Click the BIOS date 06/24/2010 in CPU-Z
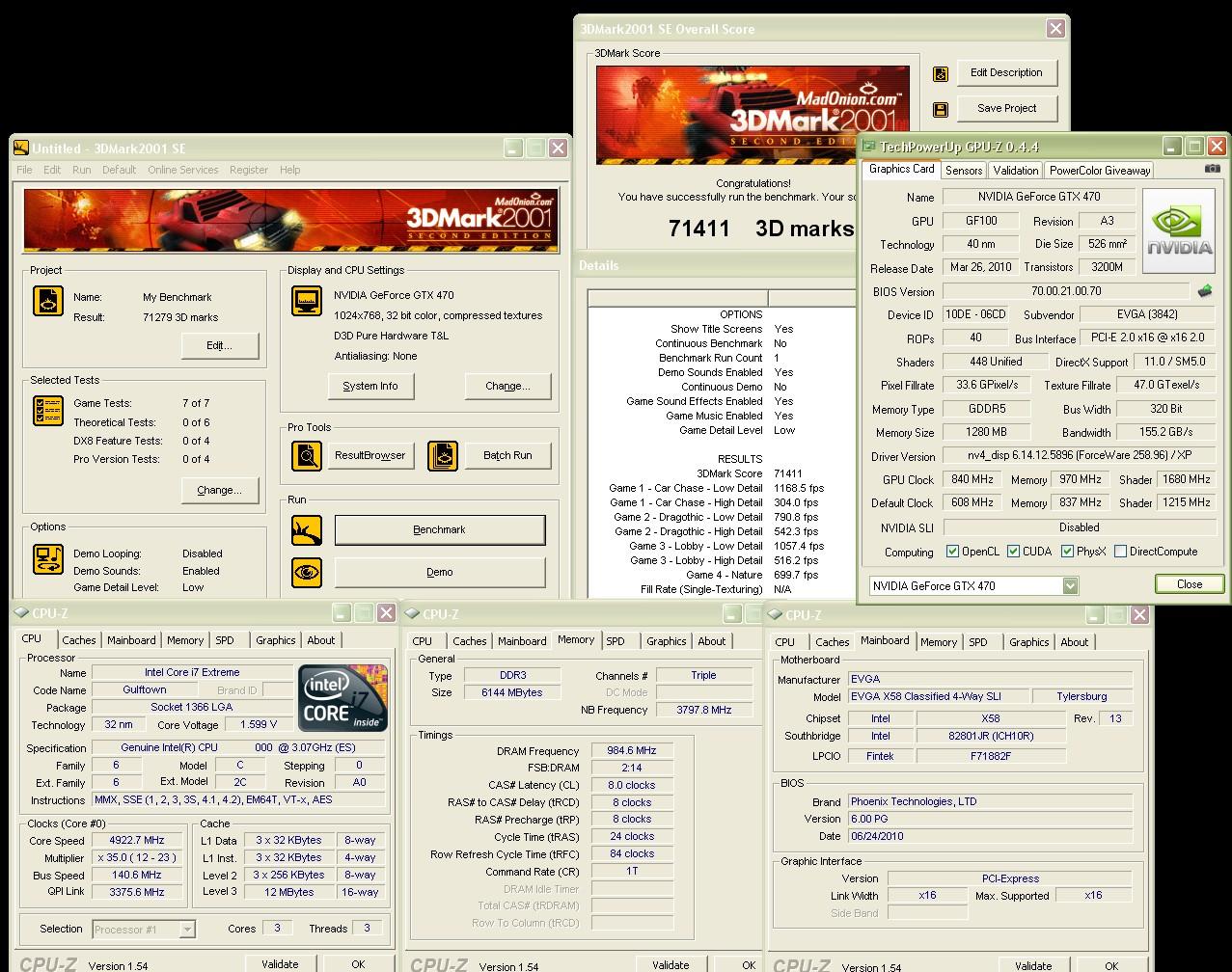 tap(990, 836)
